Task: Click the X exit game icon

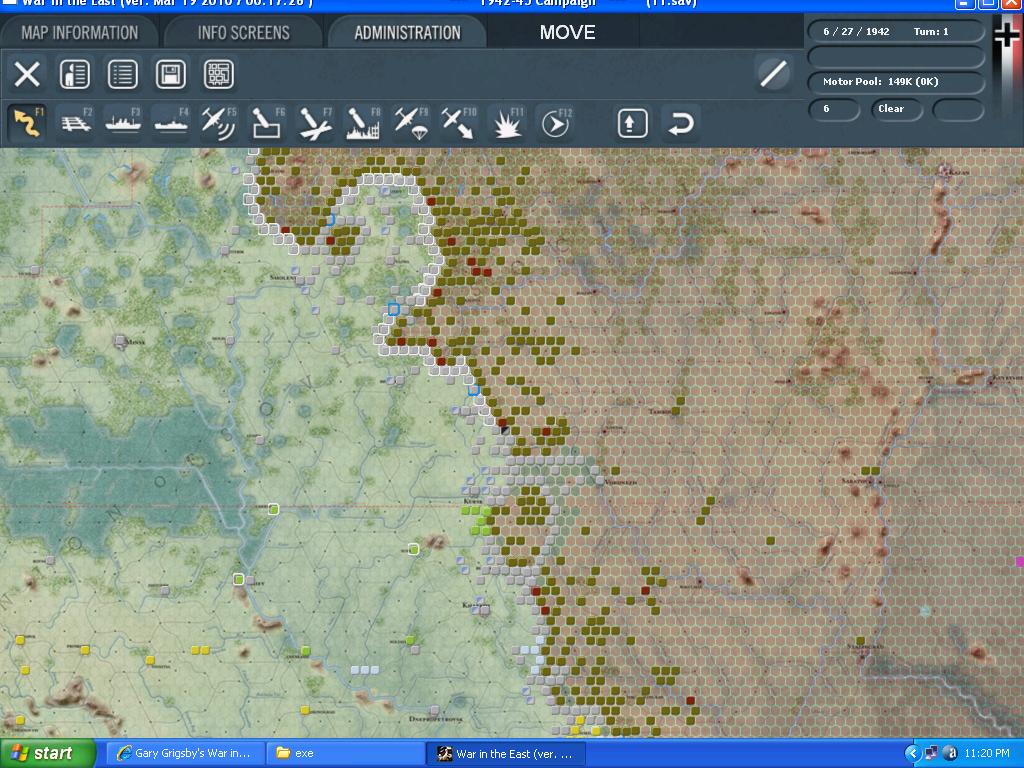Action: [27, 74]
